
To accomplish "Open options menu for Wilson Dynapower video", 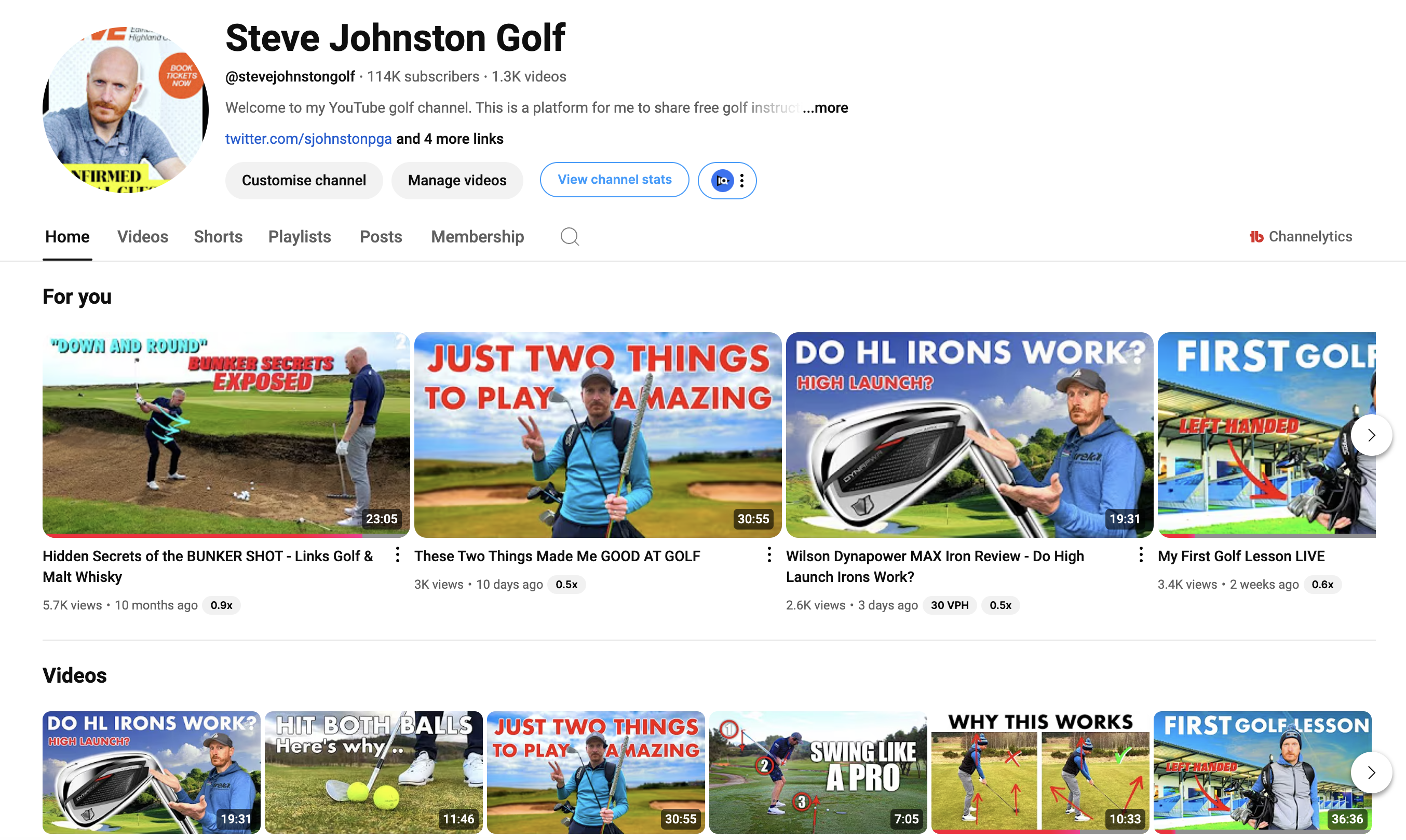I will pyautogui.click(x=1141, y=554).
